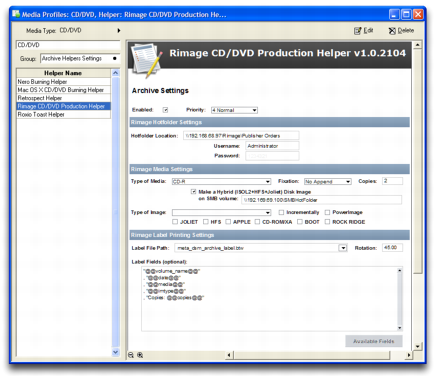Click the Helper Name column header
435x377 pixels.
pos(63,73)
